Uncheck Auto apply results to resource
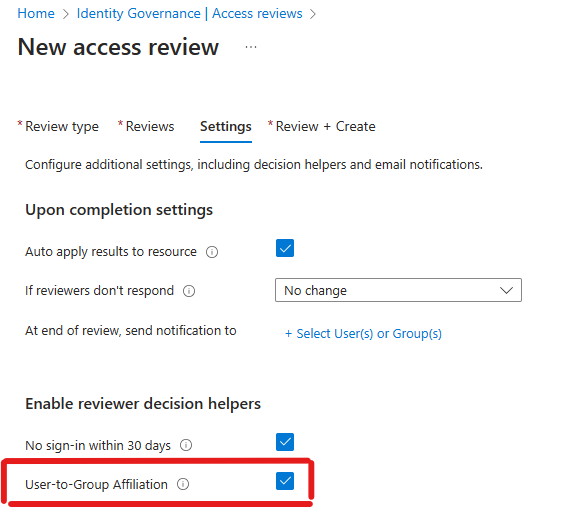This screenshot has height=527, width=561. (x=285, y=248)
